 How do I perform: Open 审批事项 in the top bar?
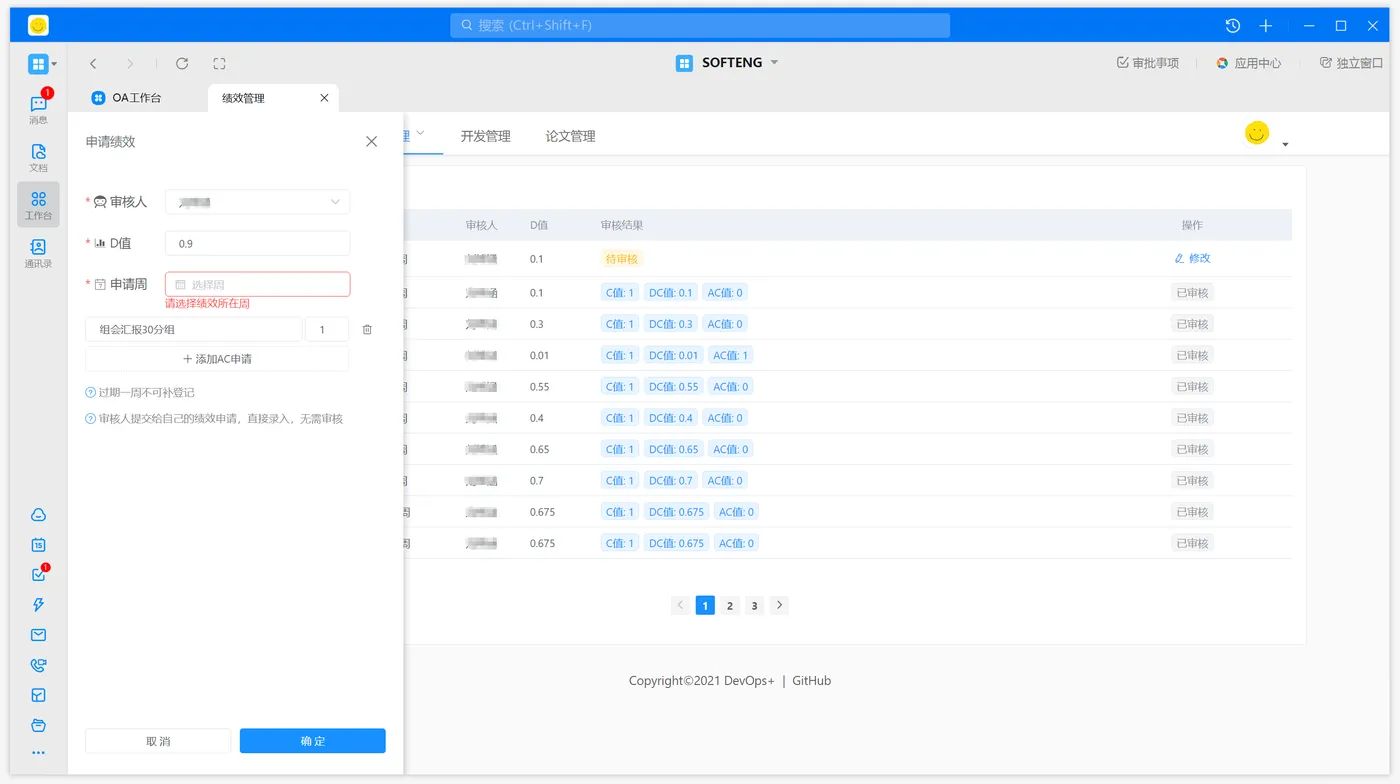[x=1147, y=63]
